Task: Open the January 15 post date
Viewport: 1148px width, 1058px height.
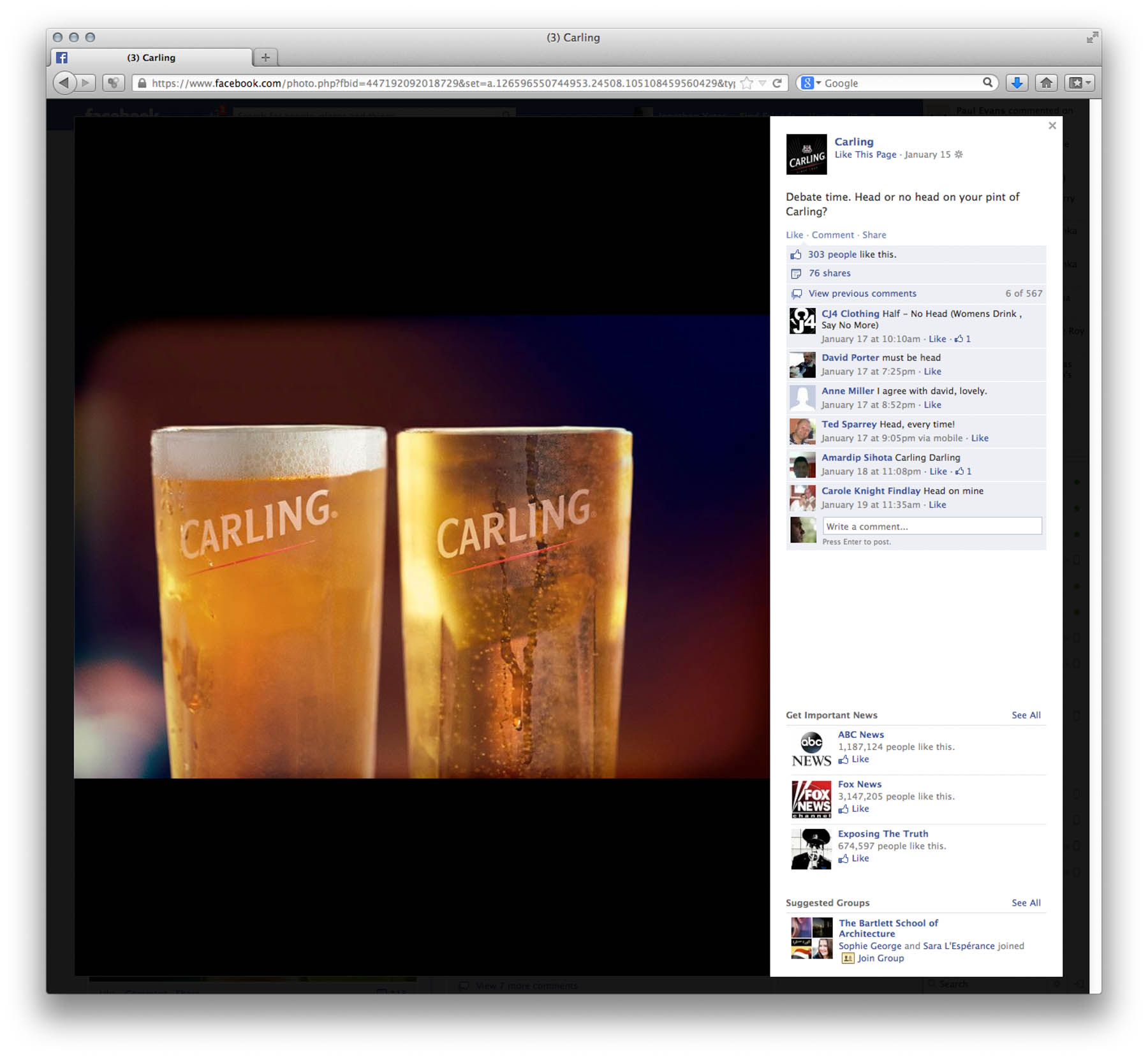Action: [927, 154]
